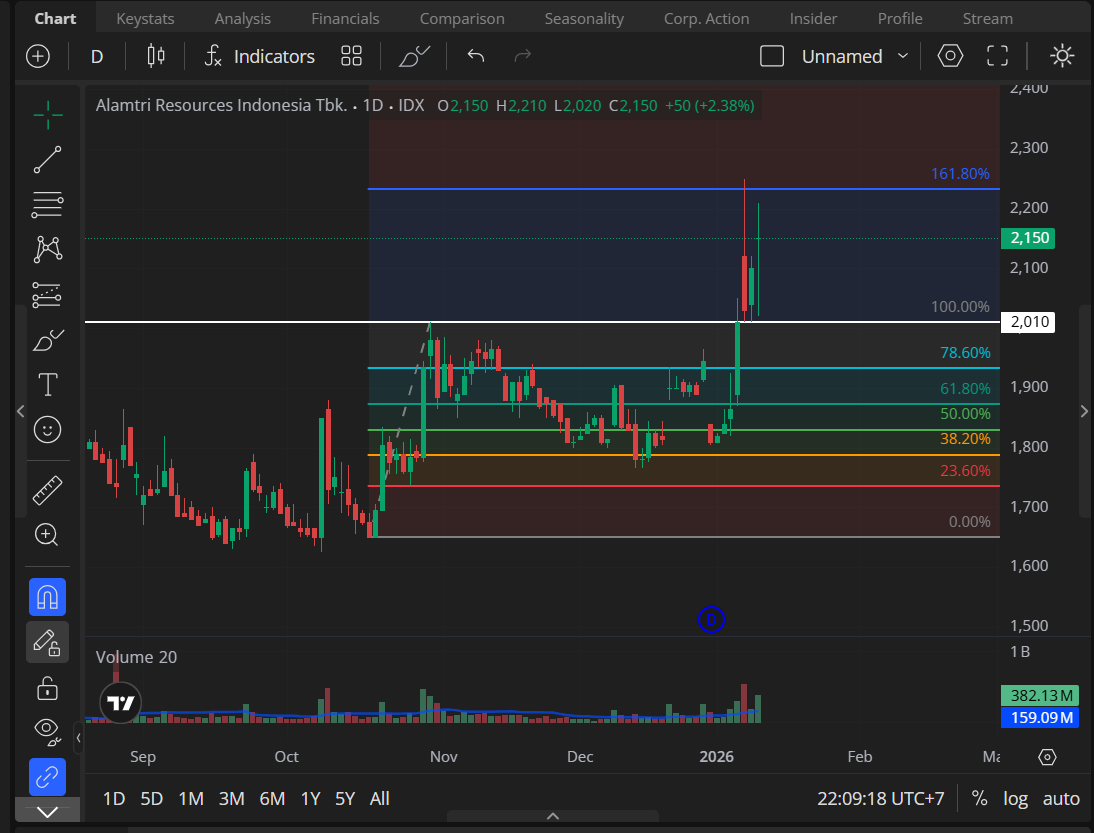Select the pattern drawing tool
Viewport: 1094px width, 833px height.
pyautogui.click(x=47, y=249)
